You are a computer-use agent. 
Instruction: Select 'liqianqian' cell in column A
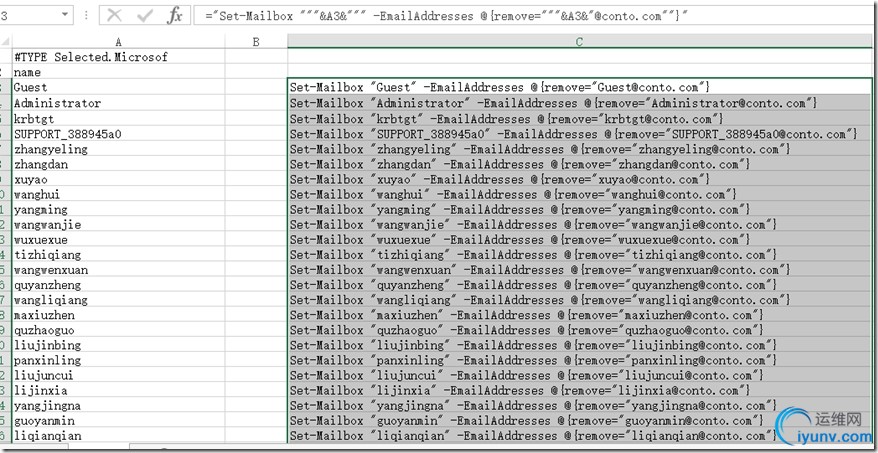119,436
